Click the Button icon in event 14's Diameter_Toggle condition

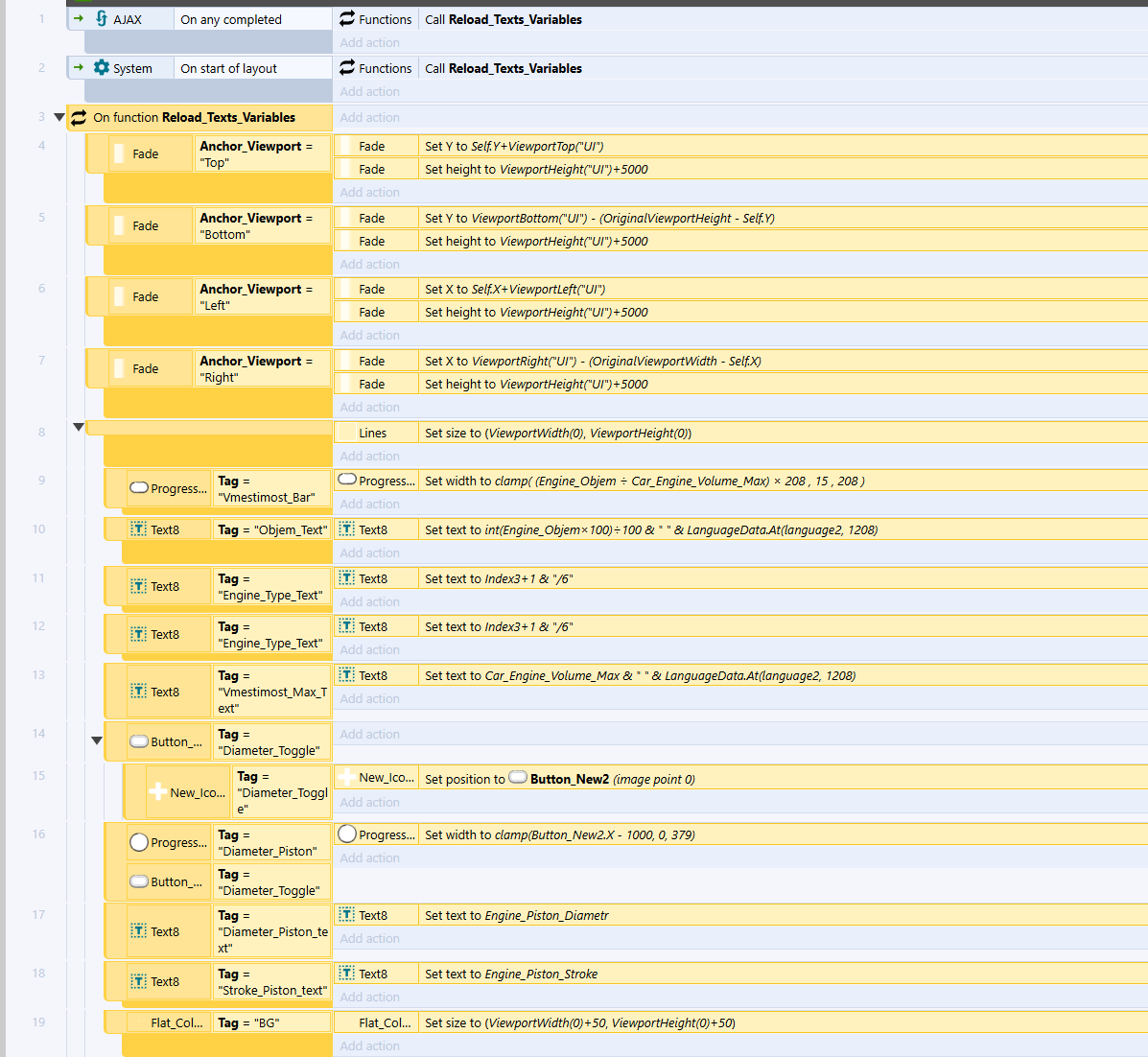(x=139, y=741)
